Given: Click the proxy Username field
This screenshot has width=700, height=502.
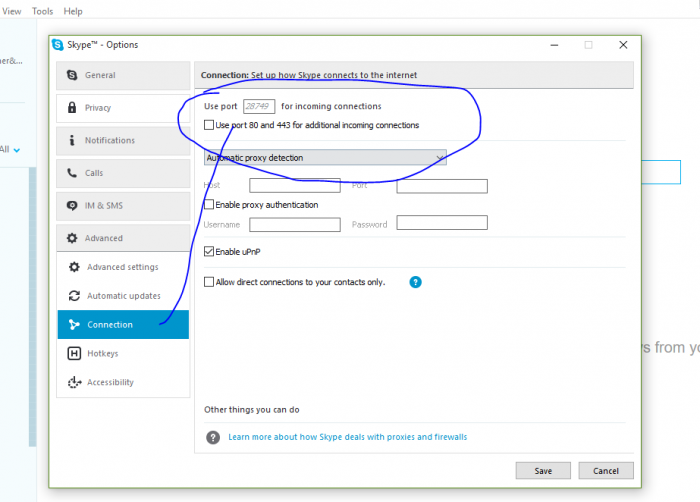Looking at the screenshot, I should (295, 224).
